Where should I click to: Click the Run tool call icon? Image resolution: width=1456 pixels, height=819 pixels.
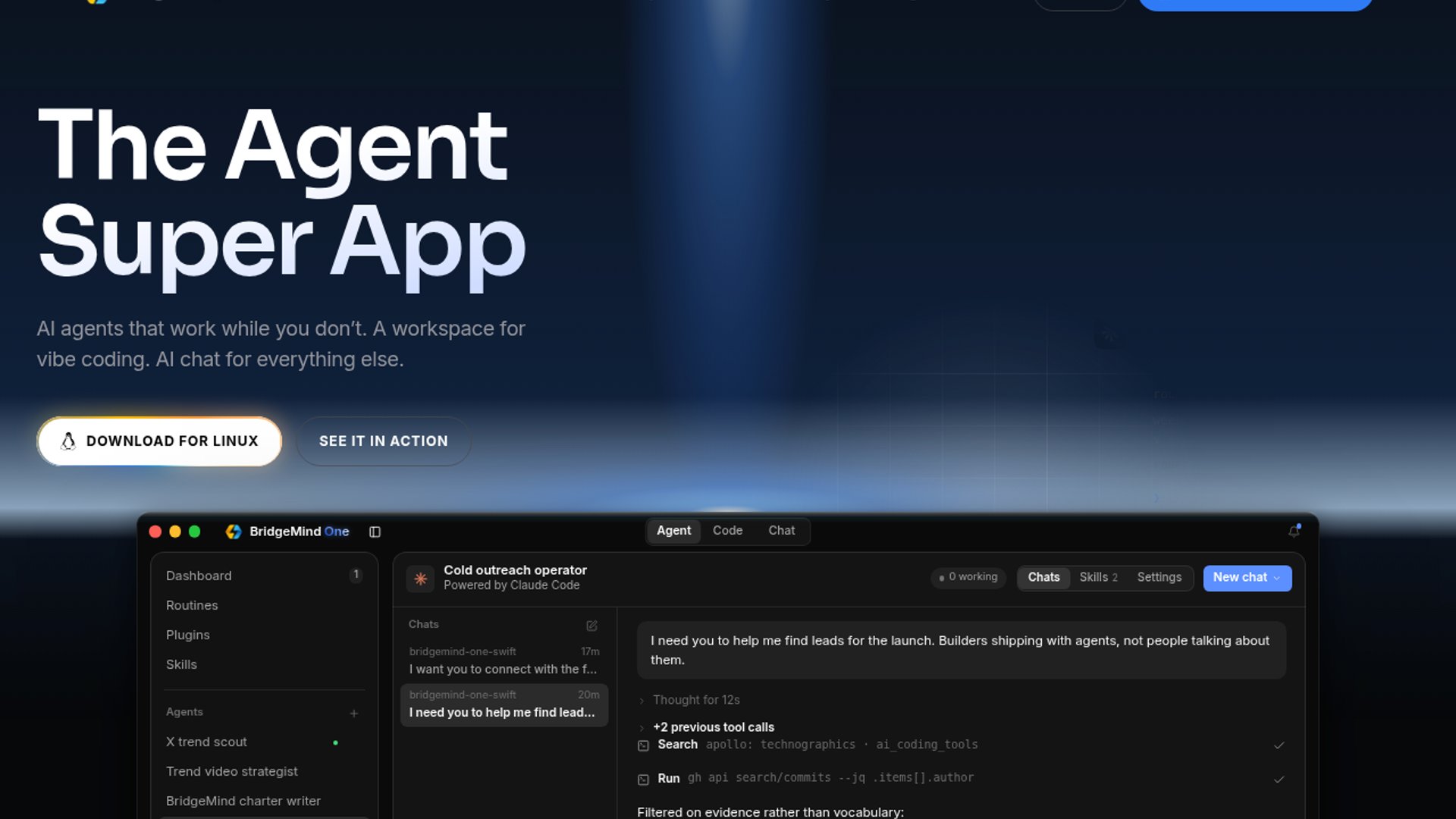[x=643, y=779]
